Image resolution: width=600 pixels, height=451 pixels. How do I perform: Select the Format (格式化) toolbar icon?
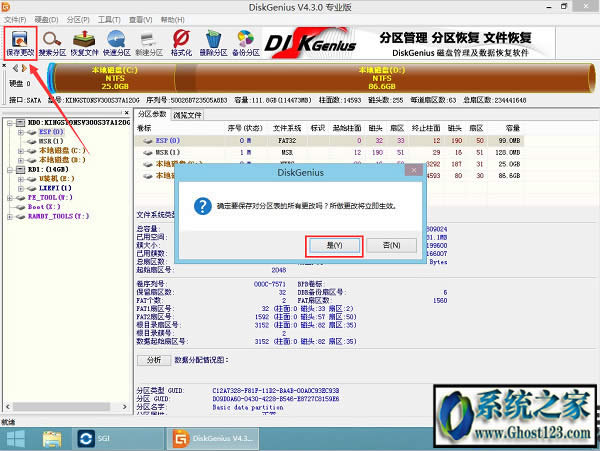click(x=181, y=40)
